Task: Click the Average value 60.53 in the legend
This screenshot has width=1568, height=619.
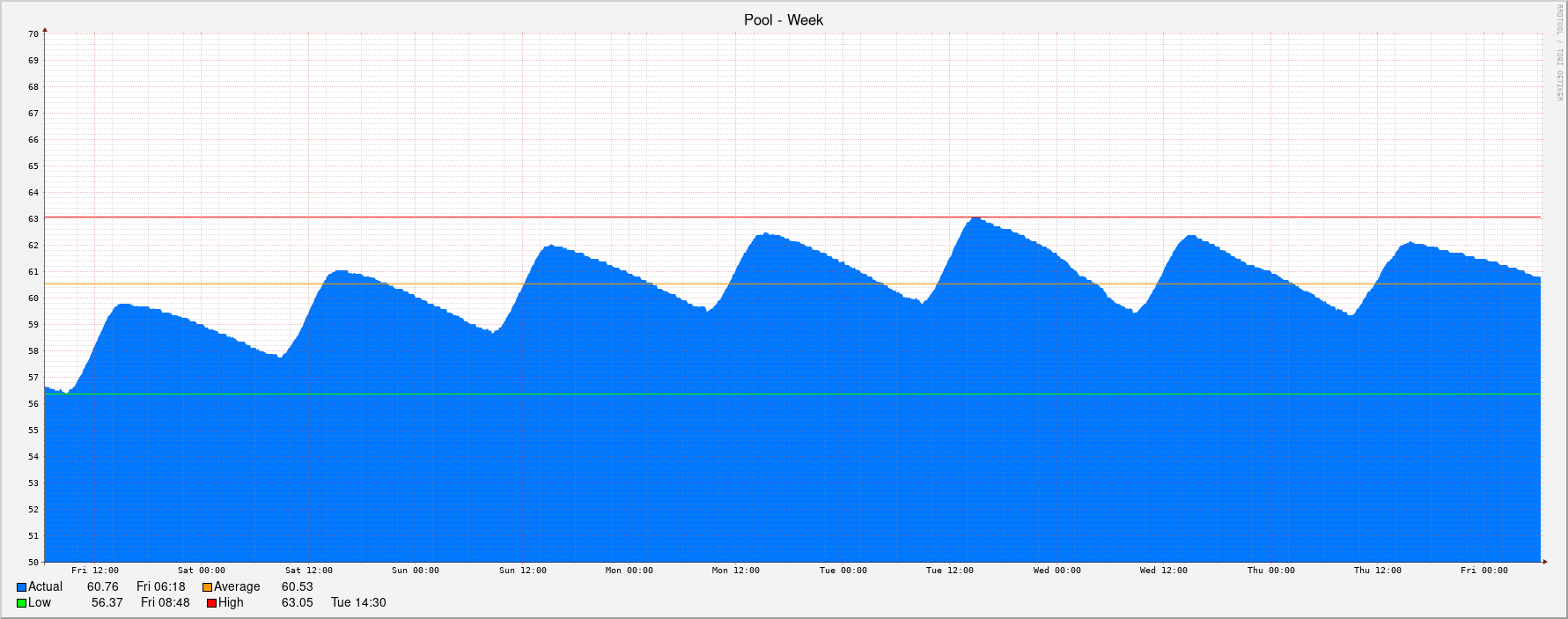Action: tap(297, 587)
